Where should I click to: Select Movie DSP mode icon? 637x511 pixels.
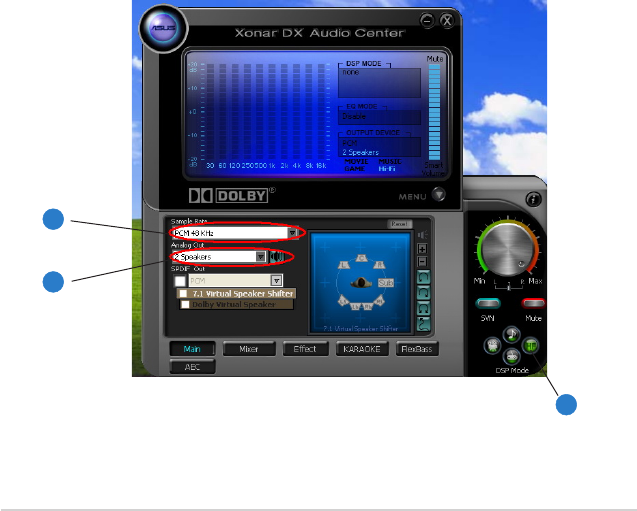click(492, 346)
